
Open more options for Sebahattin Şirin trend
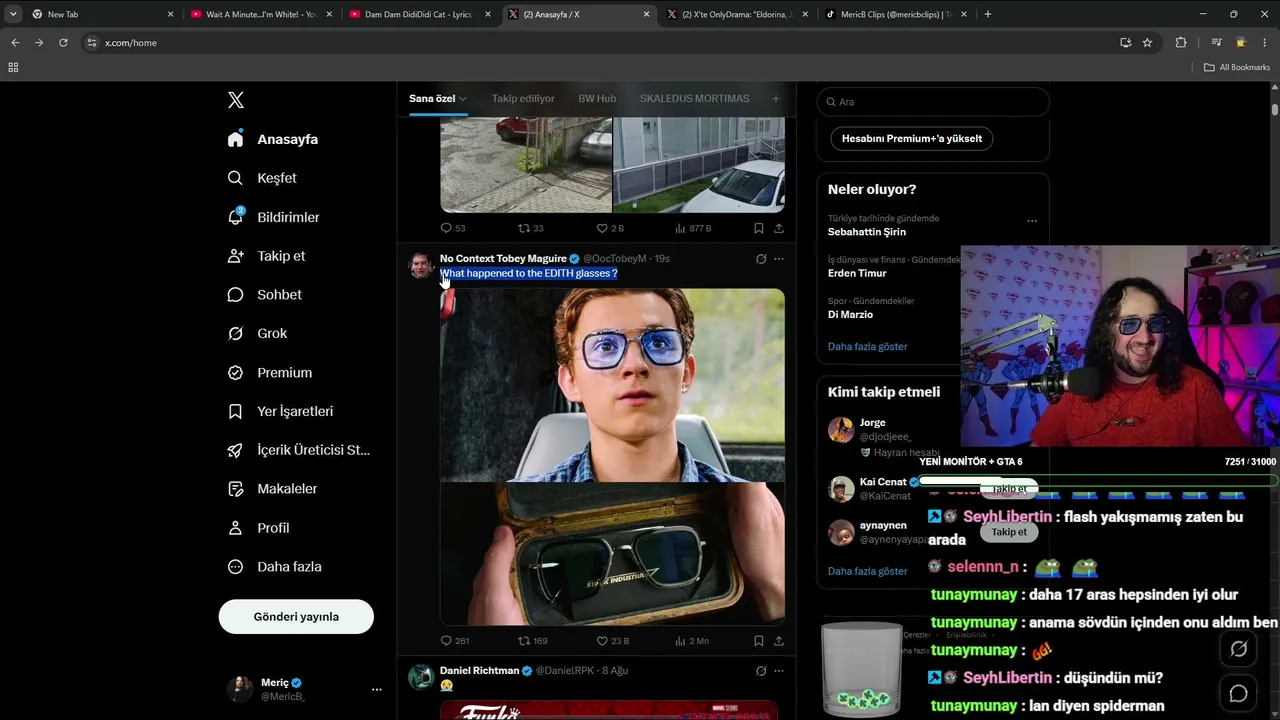pos(1032,221)
